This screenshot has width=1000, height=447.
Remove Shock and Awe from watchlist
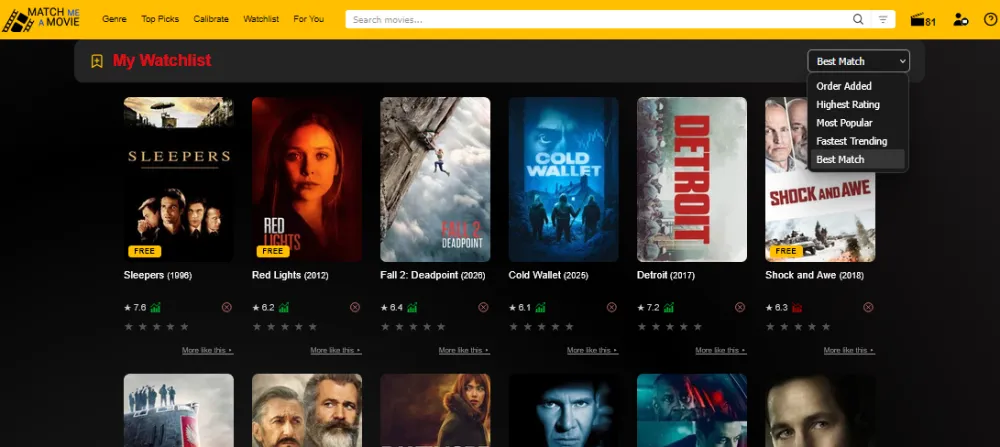[868, 307]
